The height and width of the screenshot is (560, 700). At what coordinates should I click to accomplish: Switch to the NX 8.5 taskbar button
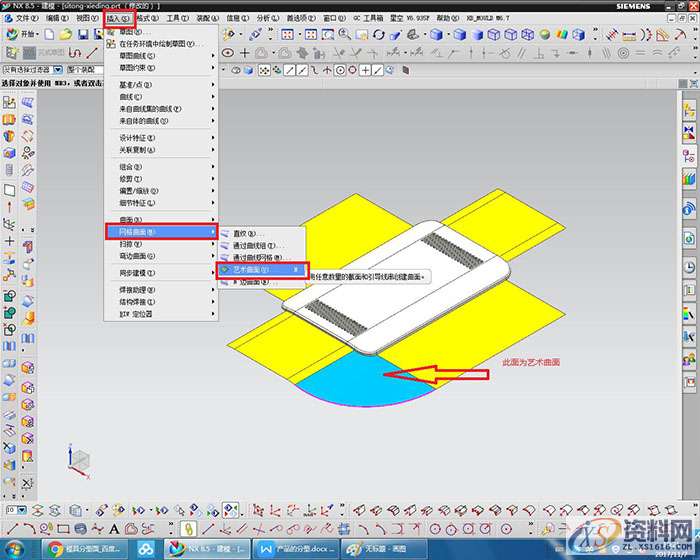click(204, 549)
